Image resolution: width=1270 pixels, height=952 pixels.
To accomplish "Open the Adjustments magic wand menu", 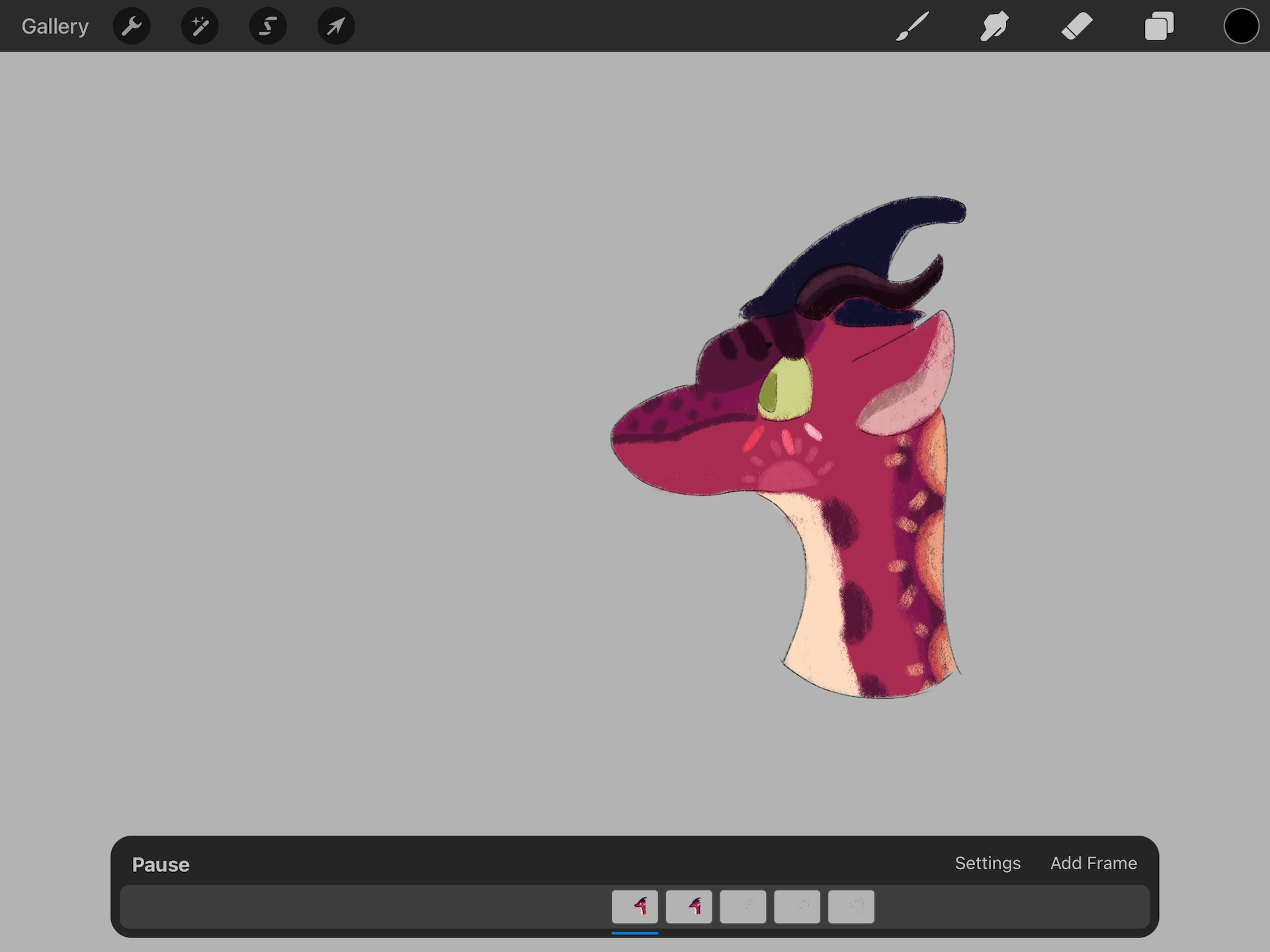I will 200,26.
